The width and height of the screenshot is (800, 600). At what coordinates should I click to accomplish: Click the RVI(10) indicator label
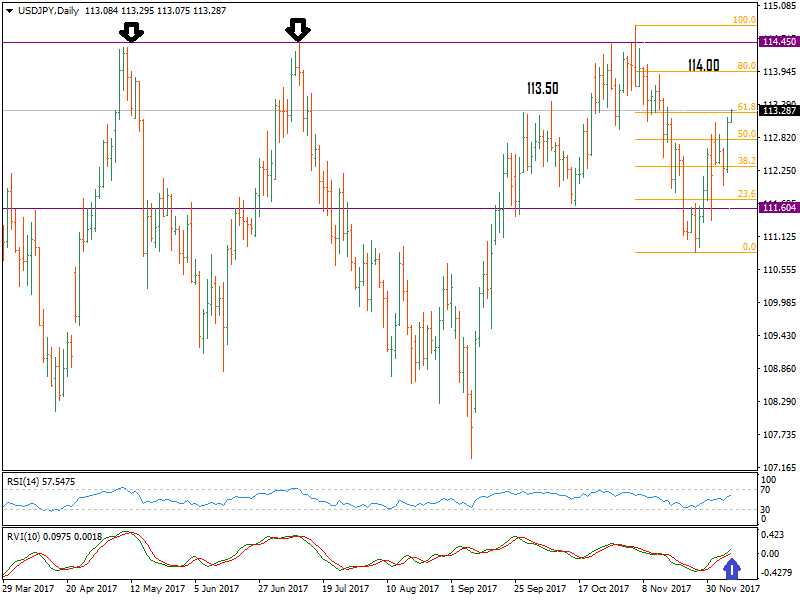pos(25,534)
